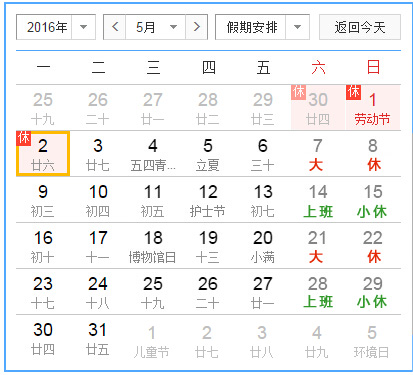Select May 1 劳动节
This screenshot has width=413, height=375.
click(373, 107)
